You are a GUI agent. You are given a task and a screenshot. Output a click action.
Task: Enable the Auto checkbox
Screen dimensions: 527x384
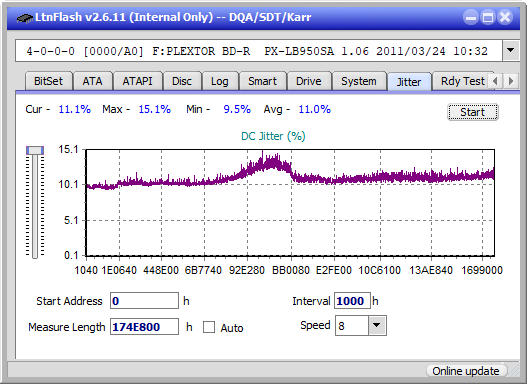209,327
